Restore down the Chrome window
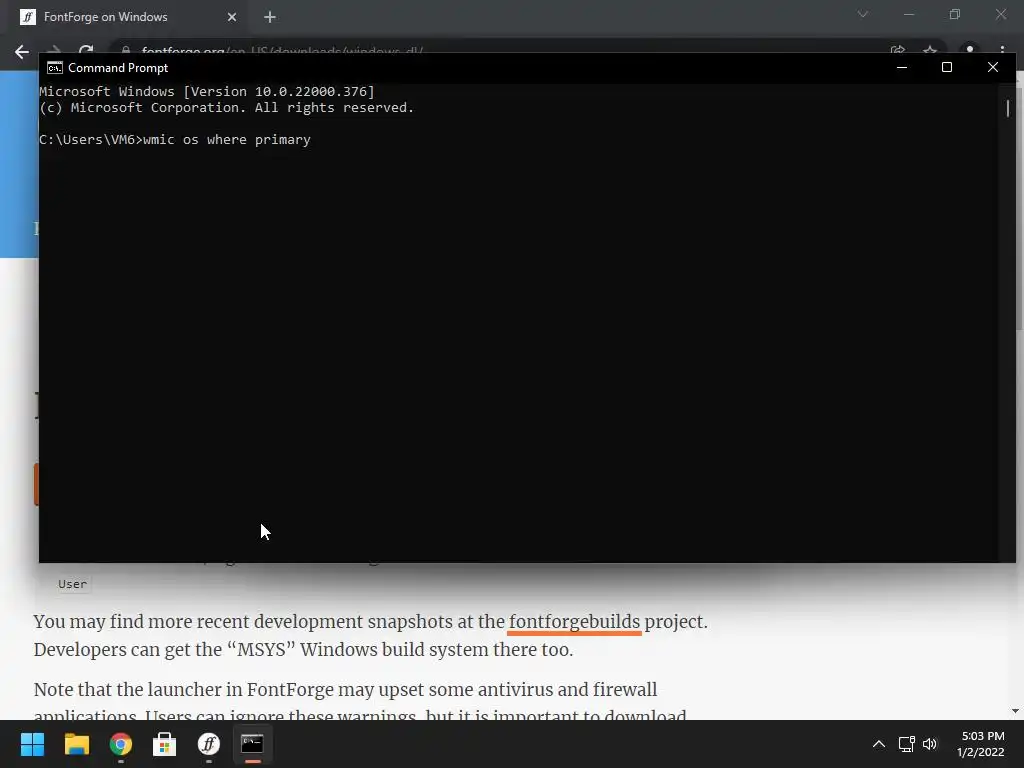The width and height of the screenshot is (1024, 768). [955, 14]
